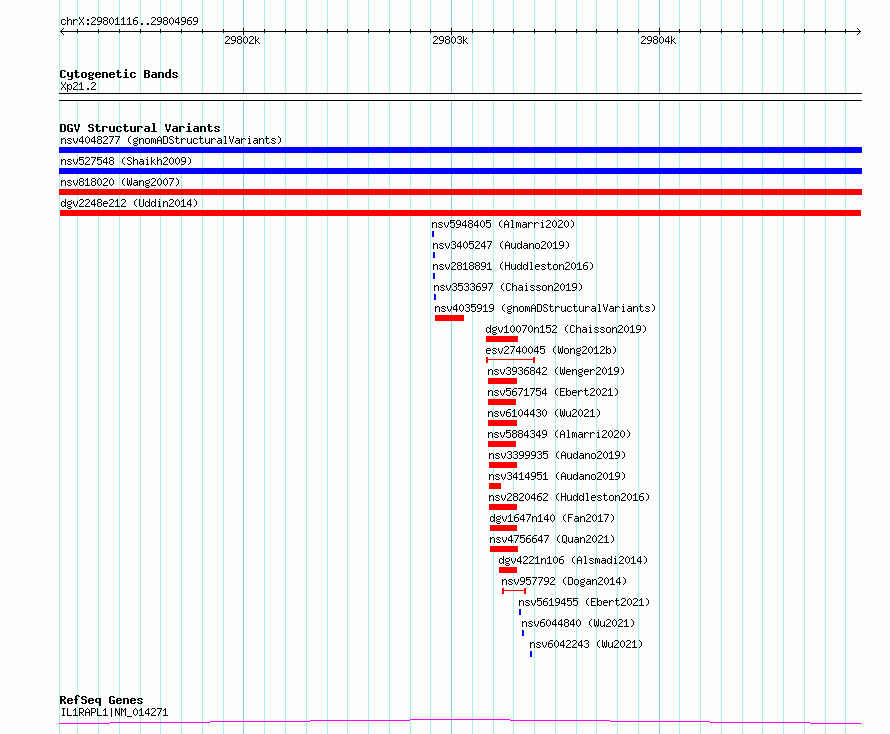Click the DGV Structural Variants track title
Image resolution: width=890 pixels, height=734 pixels.
tap(140, 128)
